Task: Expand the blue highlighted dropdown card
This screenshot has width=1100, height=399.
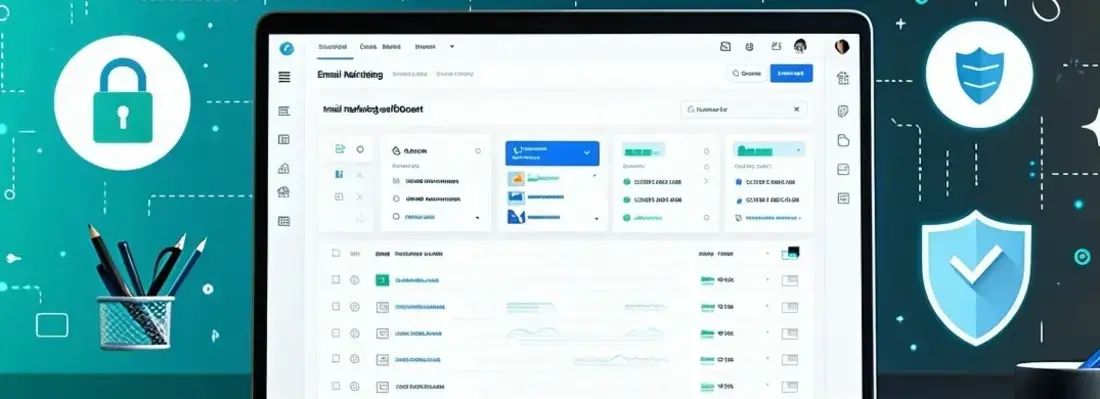Action: 552,153
